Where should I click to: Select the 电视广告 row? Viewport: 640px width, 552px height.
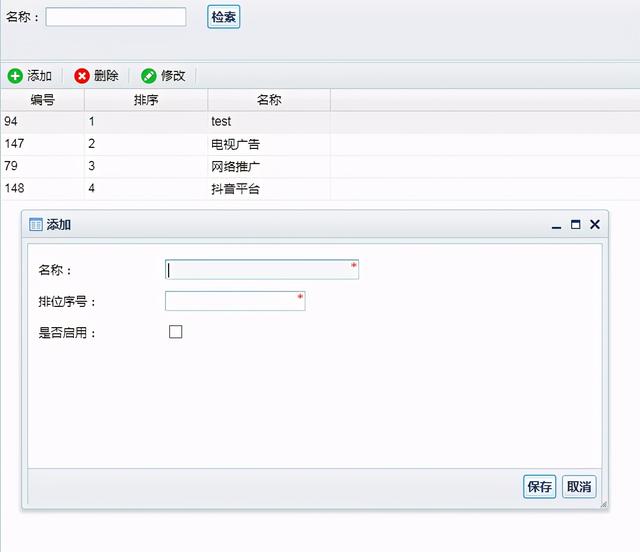pyautogui.click(x=320, y=144)
